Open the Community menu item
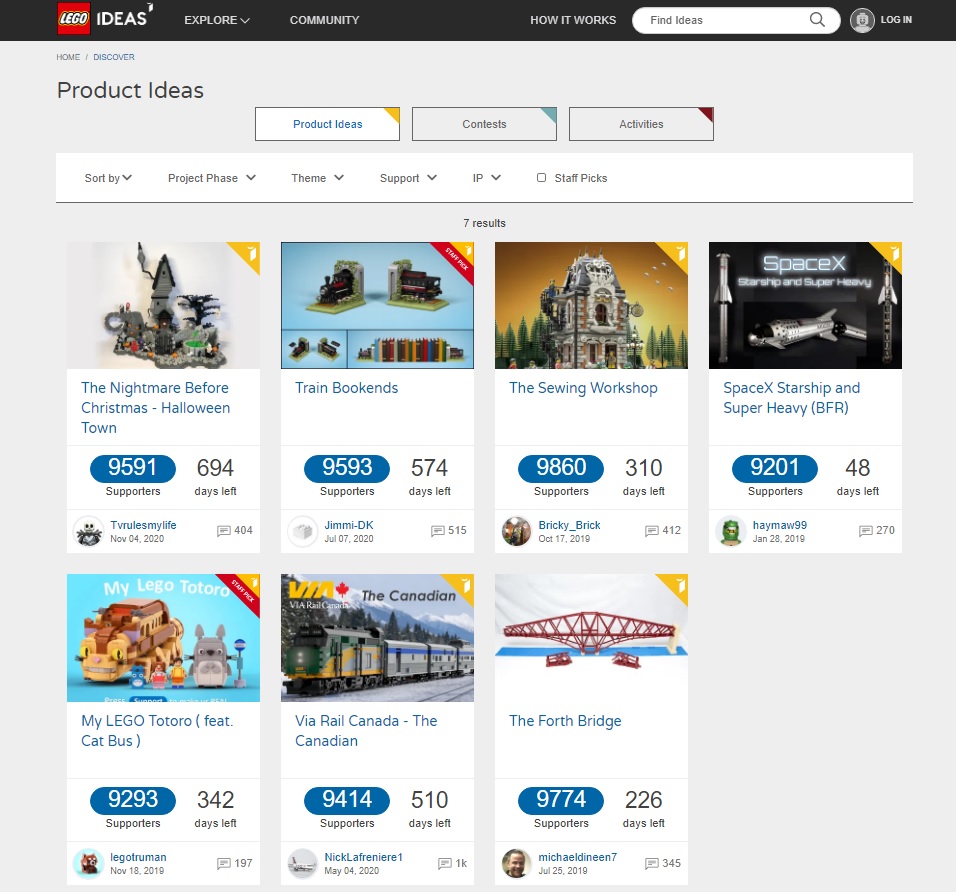This screenshot has width=956, height=892. 324,20
